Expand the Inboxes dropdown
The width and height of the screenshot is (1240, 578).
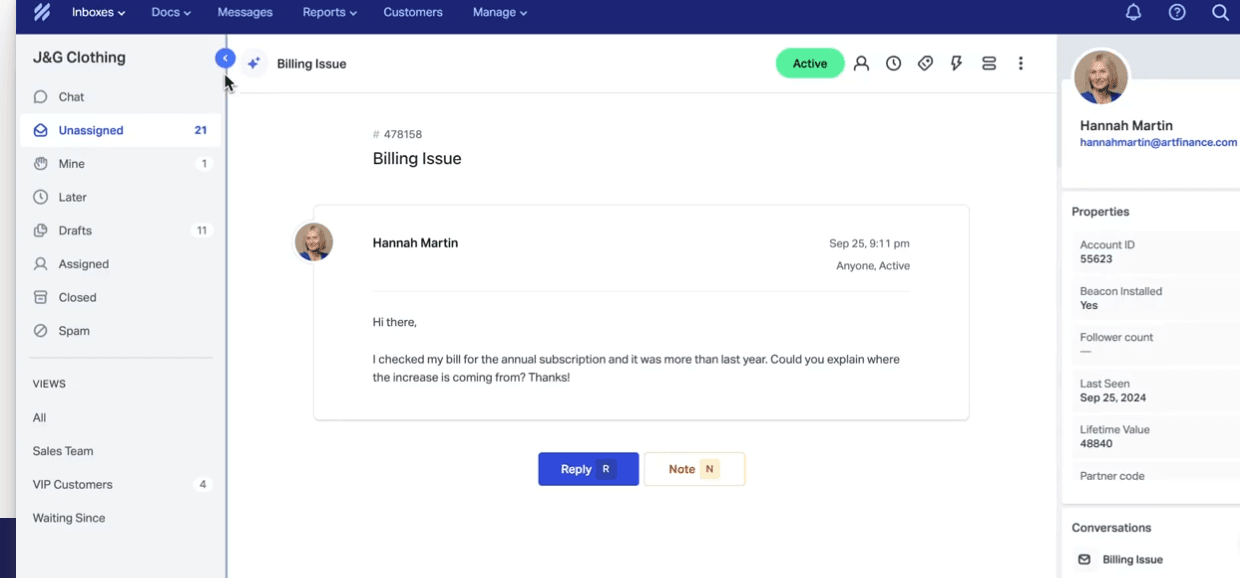(97, 12)
